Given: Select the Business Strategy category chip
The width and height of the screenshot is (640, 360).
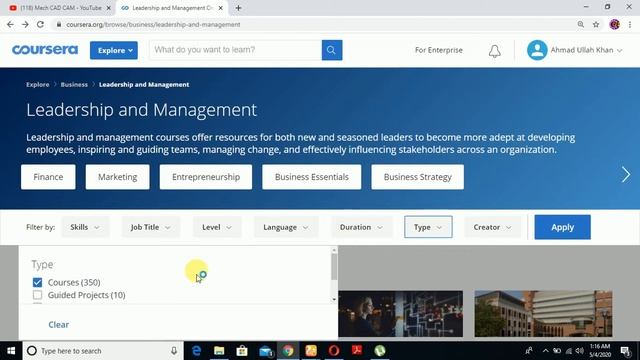Looking at the screenshot, I should pos(418,177).
